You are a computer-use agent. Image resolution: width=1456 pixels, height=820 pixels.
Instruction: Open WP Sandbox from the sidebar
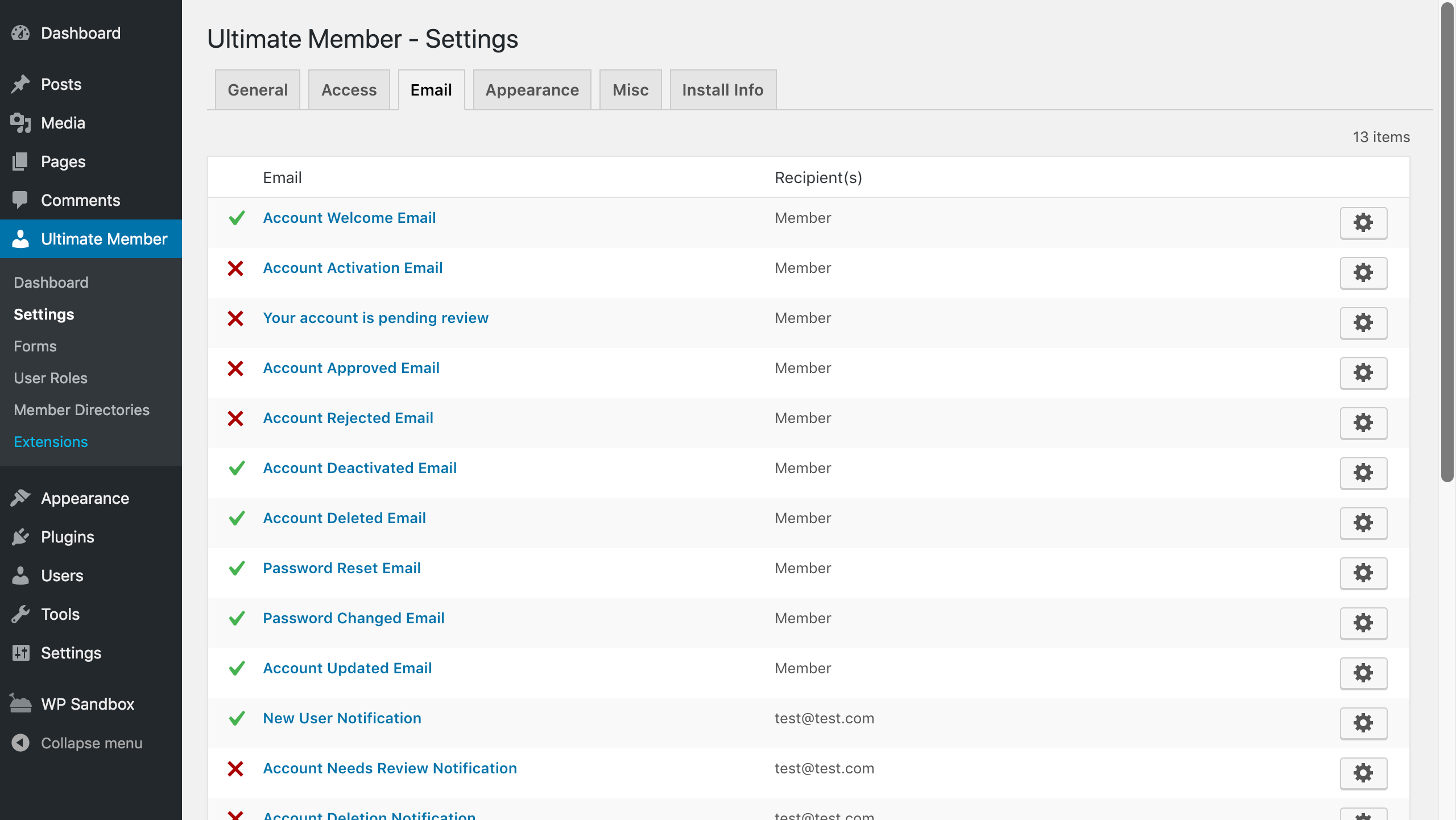point(87,704)
